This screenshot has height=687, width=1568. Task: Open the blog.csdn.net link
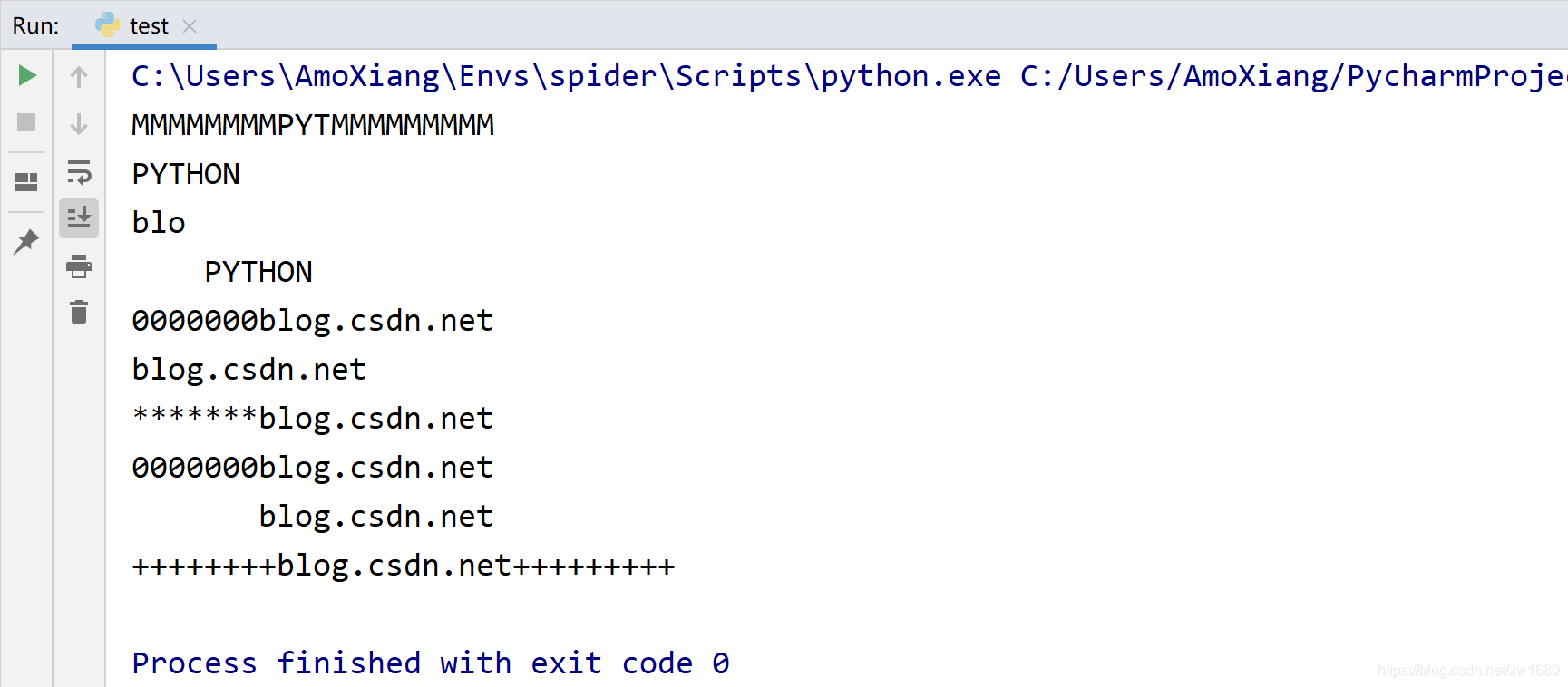click(248, 369)
